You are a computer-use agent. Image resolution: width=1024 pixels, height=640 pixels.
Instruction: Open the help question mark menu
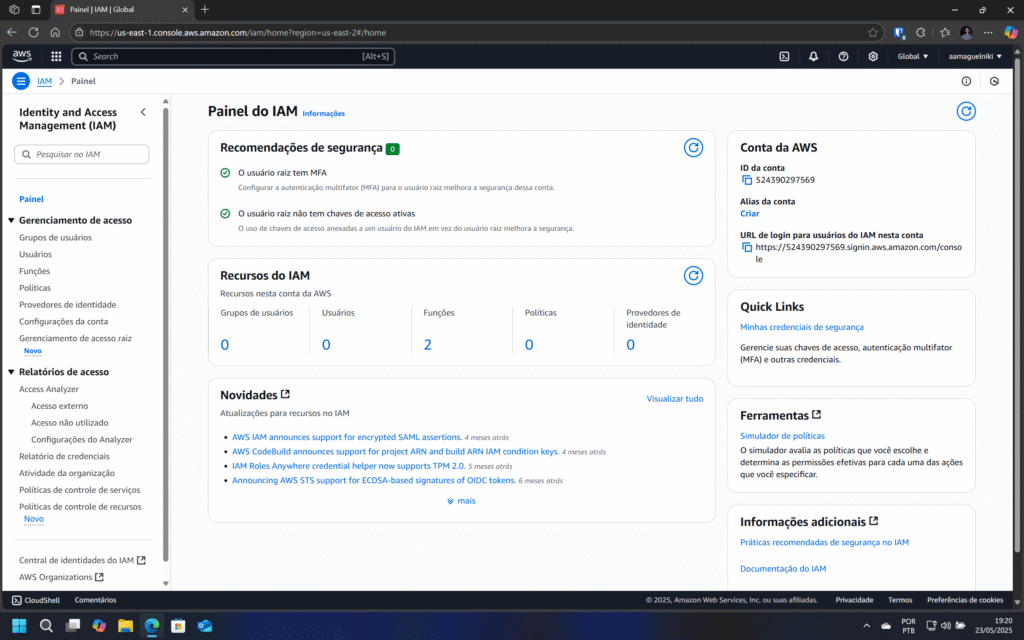tap(843, 57)
